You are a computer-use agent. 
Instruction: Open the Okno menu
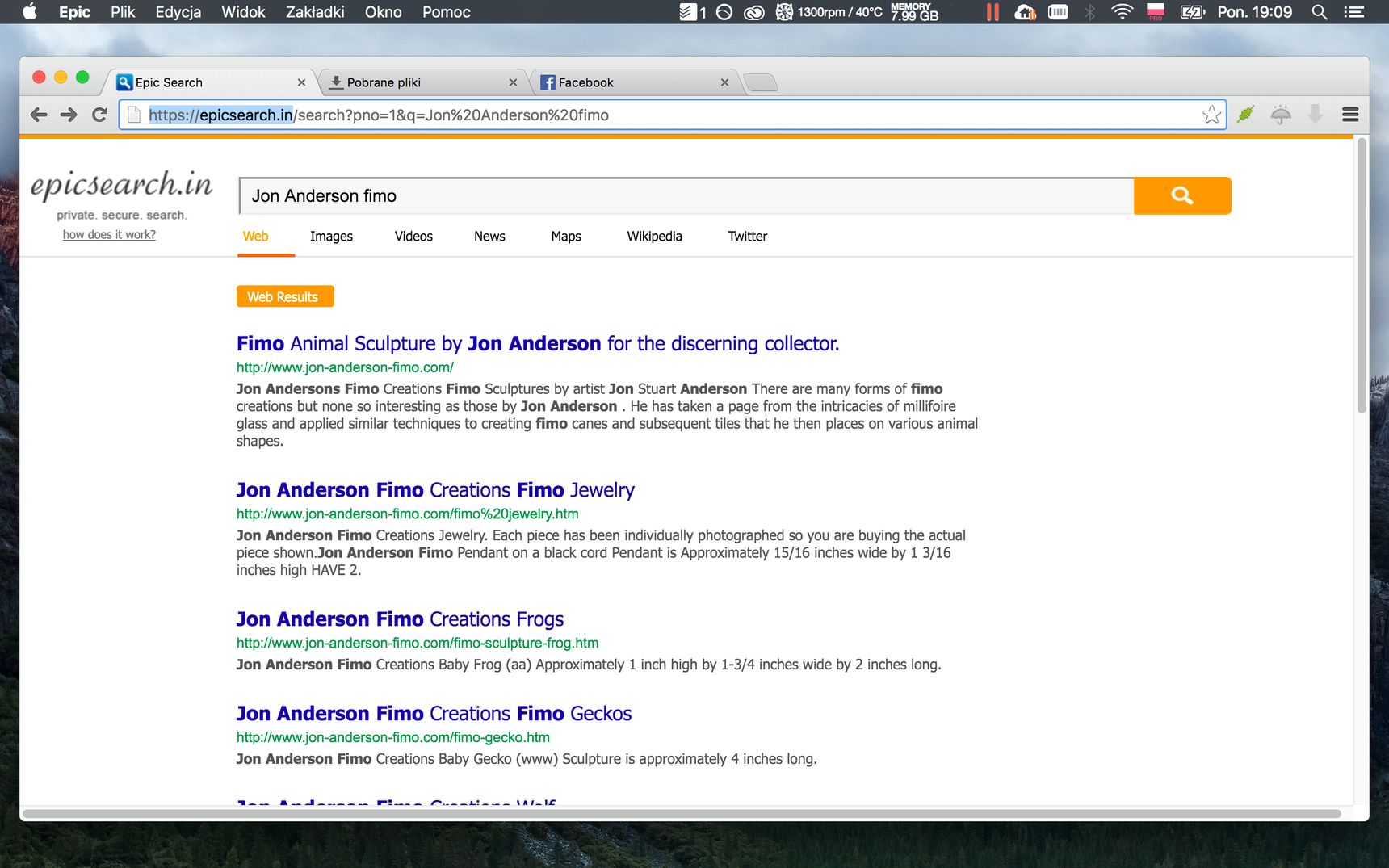pos(383,11)
